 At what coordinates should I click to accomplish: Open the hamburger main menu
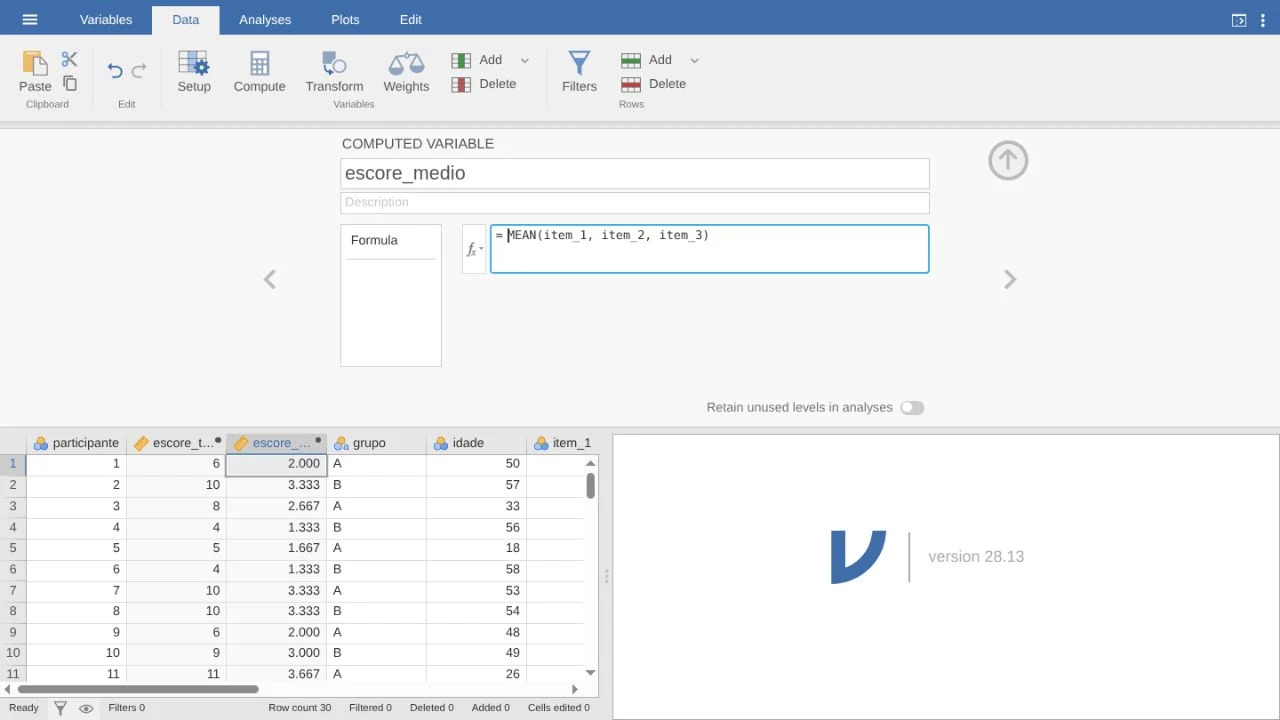30,19
